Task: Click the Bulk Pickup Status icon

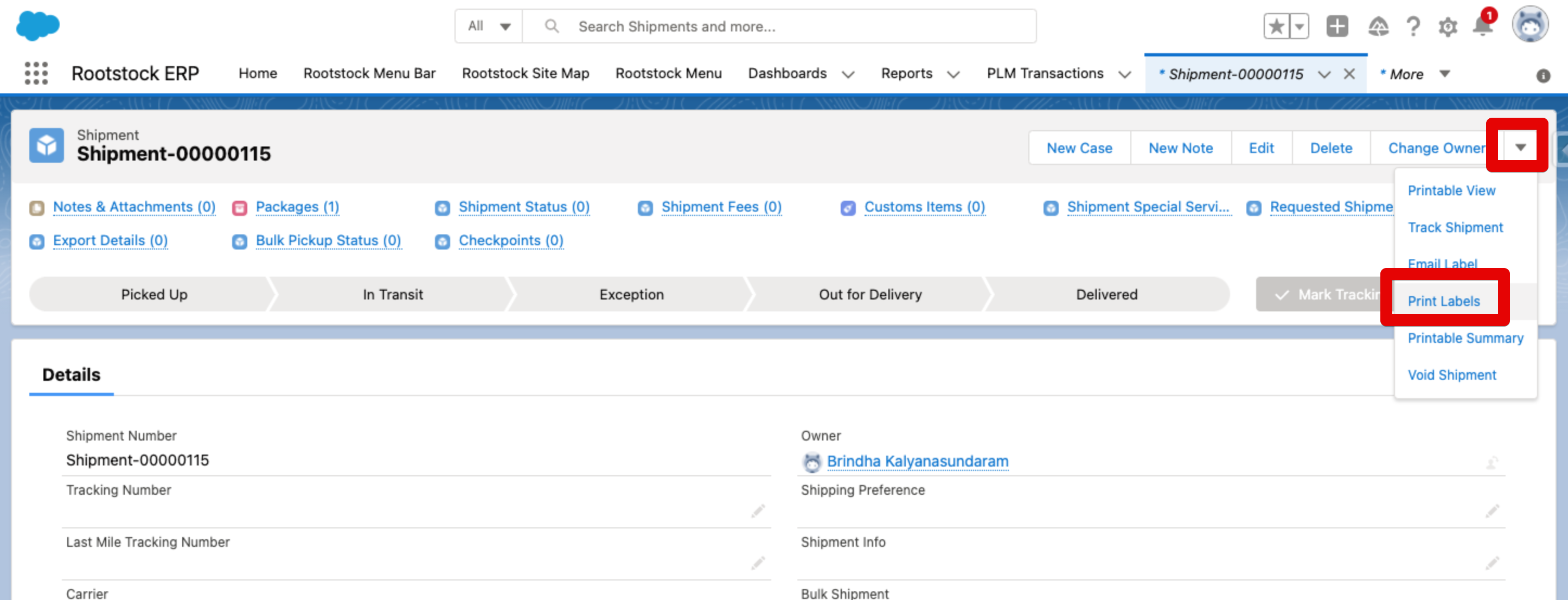Action: pos(240,242)
